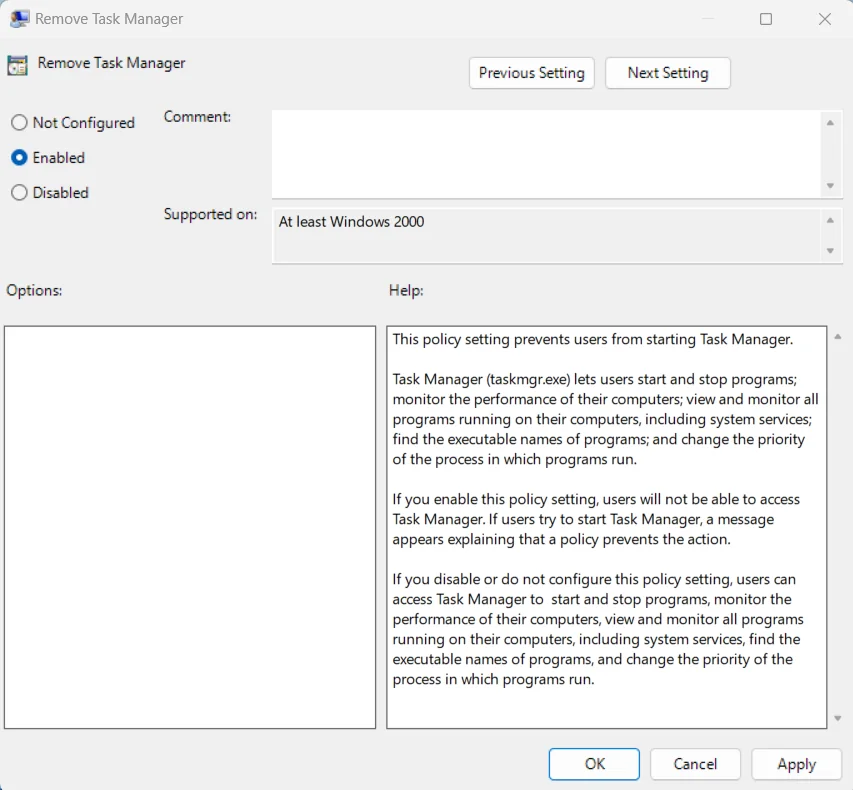Click the Supported on scroll down arrow
The height and width of the screenshot is (790, 853).
pos(830,251)
